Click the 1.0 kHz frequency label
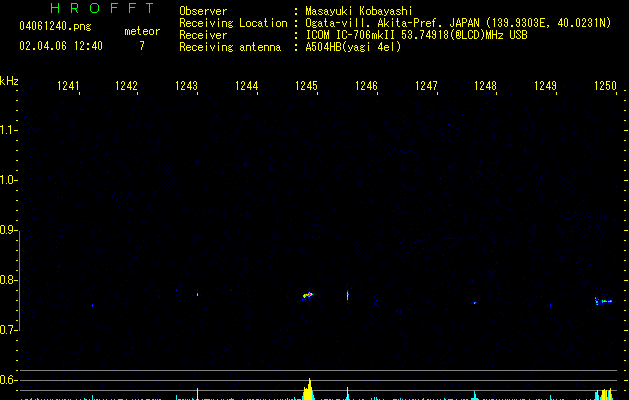629x400 pixels. pos(8,180)
